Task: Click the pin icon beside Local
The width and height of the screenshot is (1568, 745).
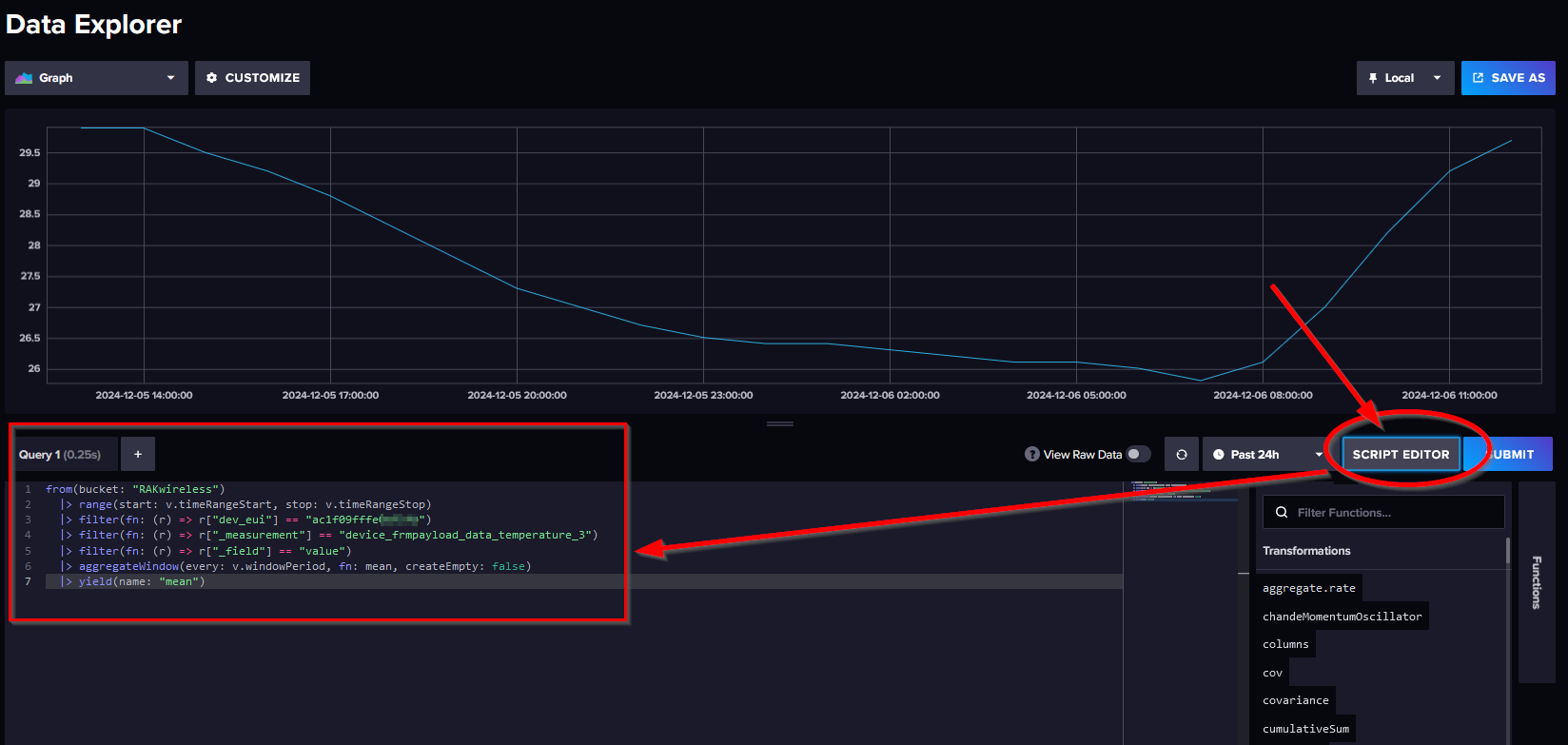Action: [x=1372, y=78]
